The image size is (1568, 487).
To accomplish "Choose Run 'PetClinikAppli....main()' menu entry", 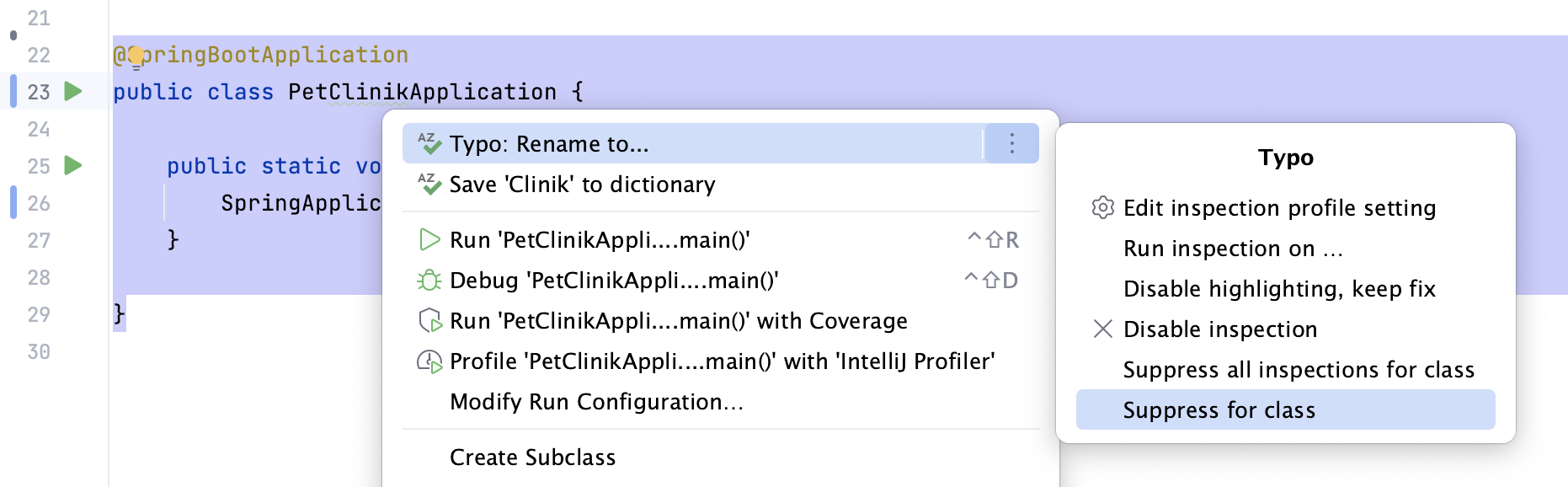I will pos(720,240).
